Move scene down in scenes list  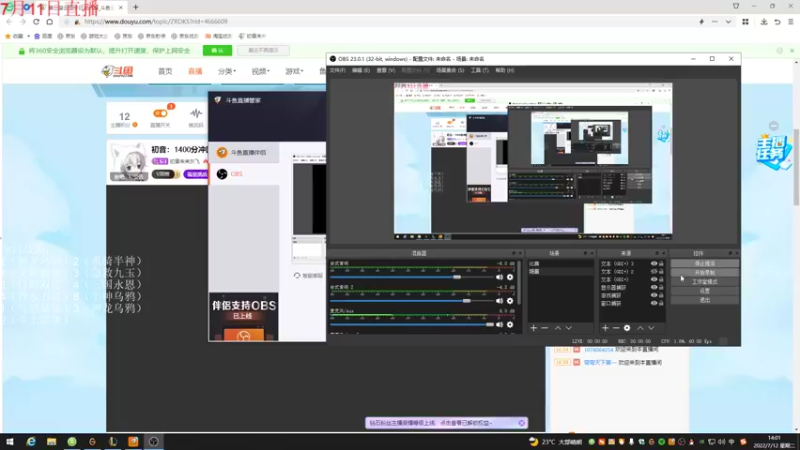[x=569, y=328]
